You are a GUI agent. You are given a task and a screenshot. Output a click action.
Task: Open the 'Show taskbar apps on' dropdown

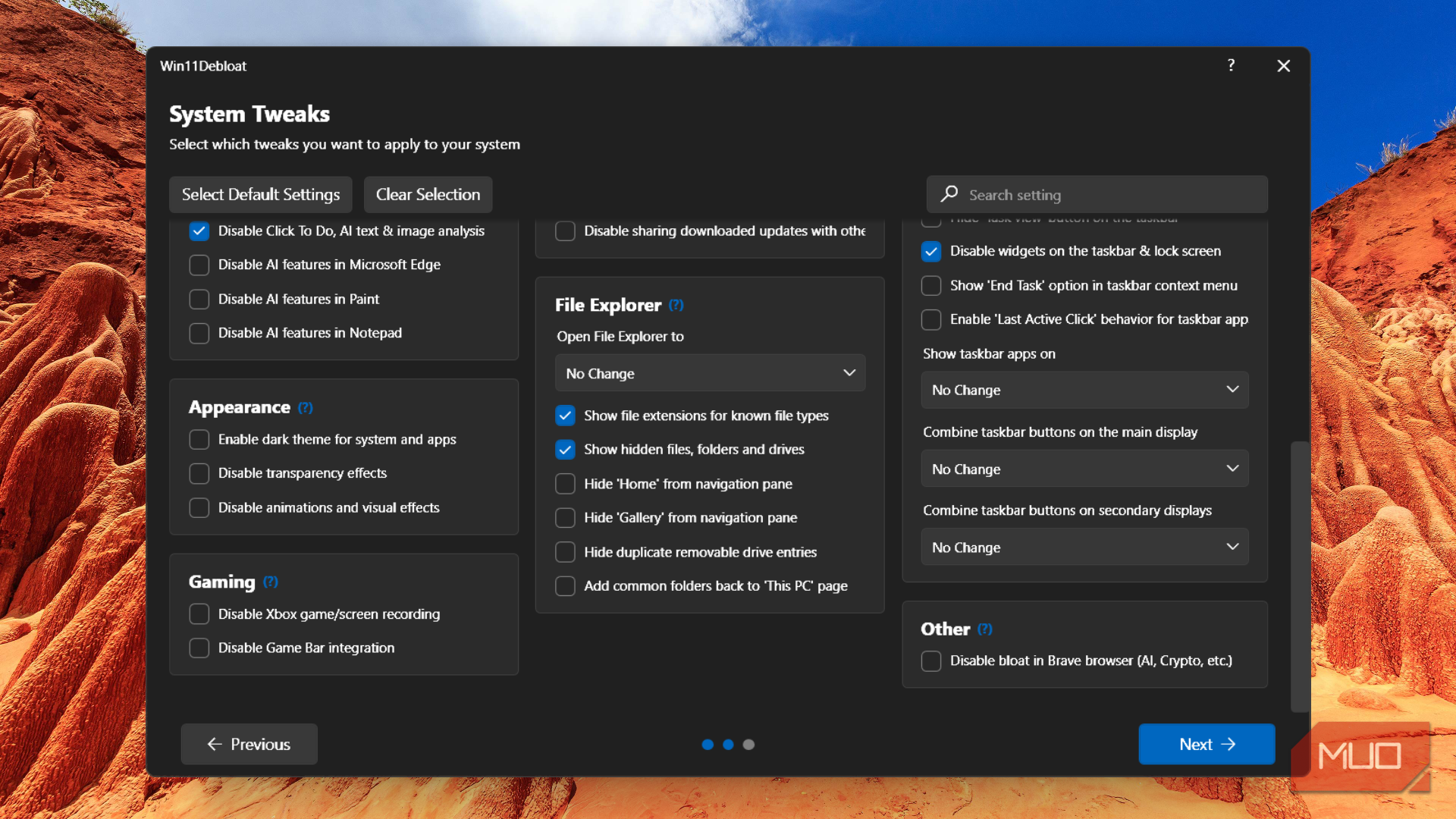click(1084, 390)
